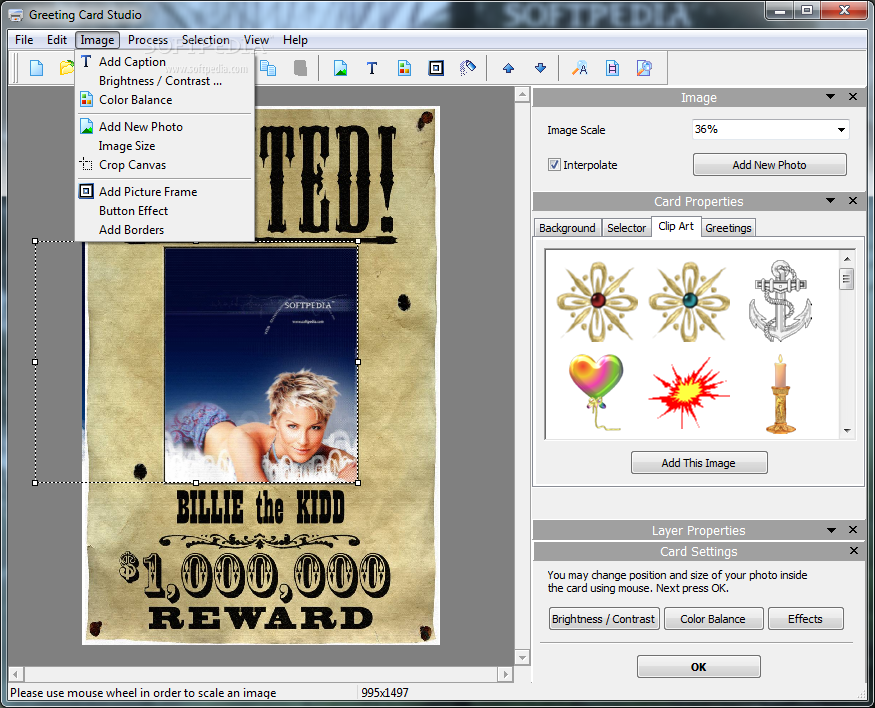
Task: Select the silver anchor clip art
Action: pyautogui.click(x=780, y=301)
